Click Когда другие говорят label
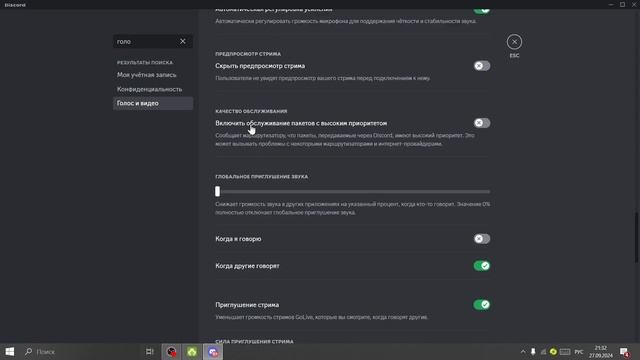Viewport: 640px width, 360px height. click(247, 266)
